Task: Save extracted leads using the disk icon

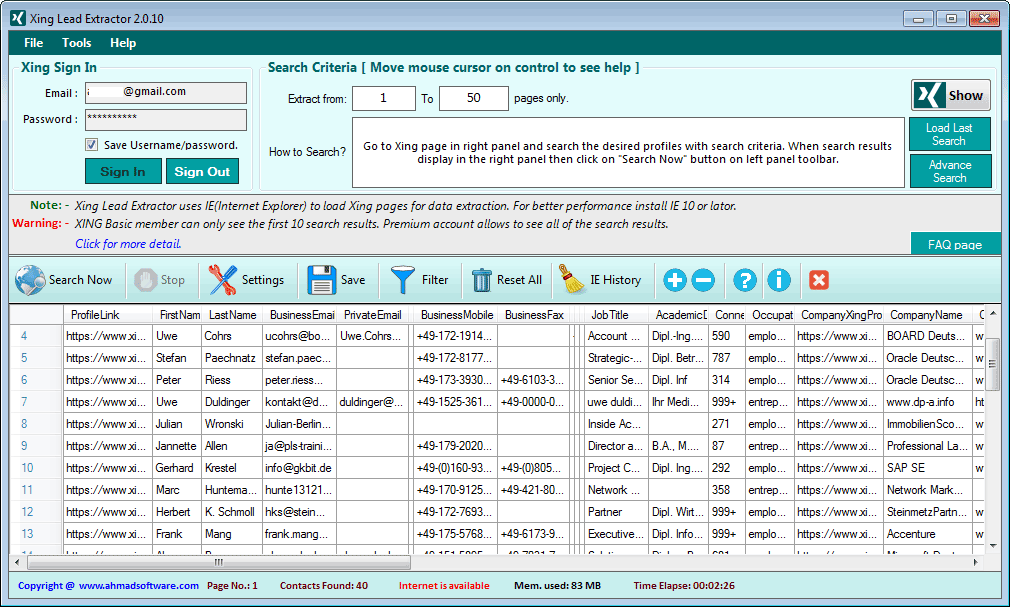Action: click(x=322, y=280)
